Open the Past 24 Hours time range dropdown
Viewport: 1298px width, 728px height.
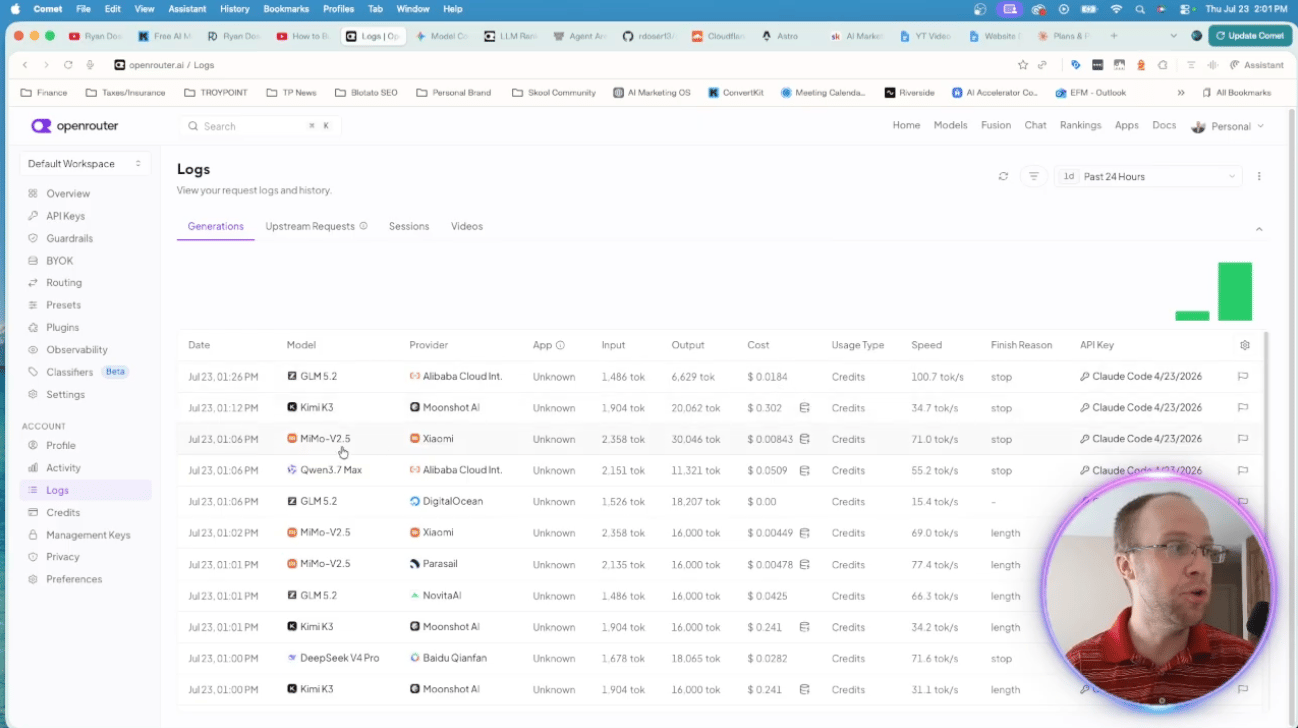(1148, 177)
